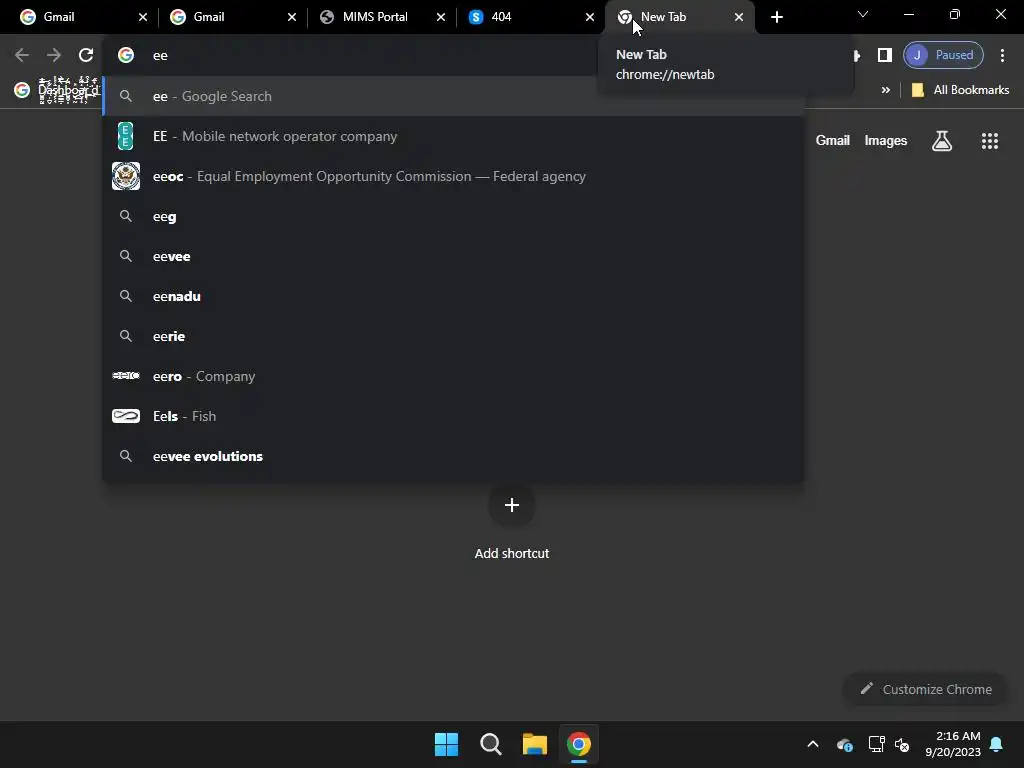Open tab search chevron in title bar
The height and width of the screenshot is (768, 1024).
pyautogui.click(x=863, y=14)
